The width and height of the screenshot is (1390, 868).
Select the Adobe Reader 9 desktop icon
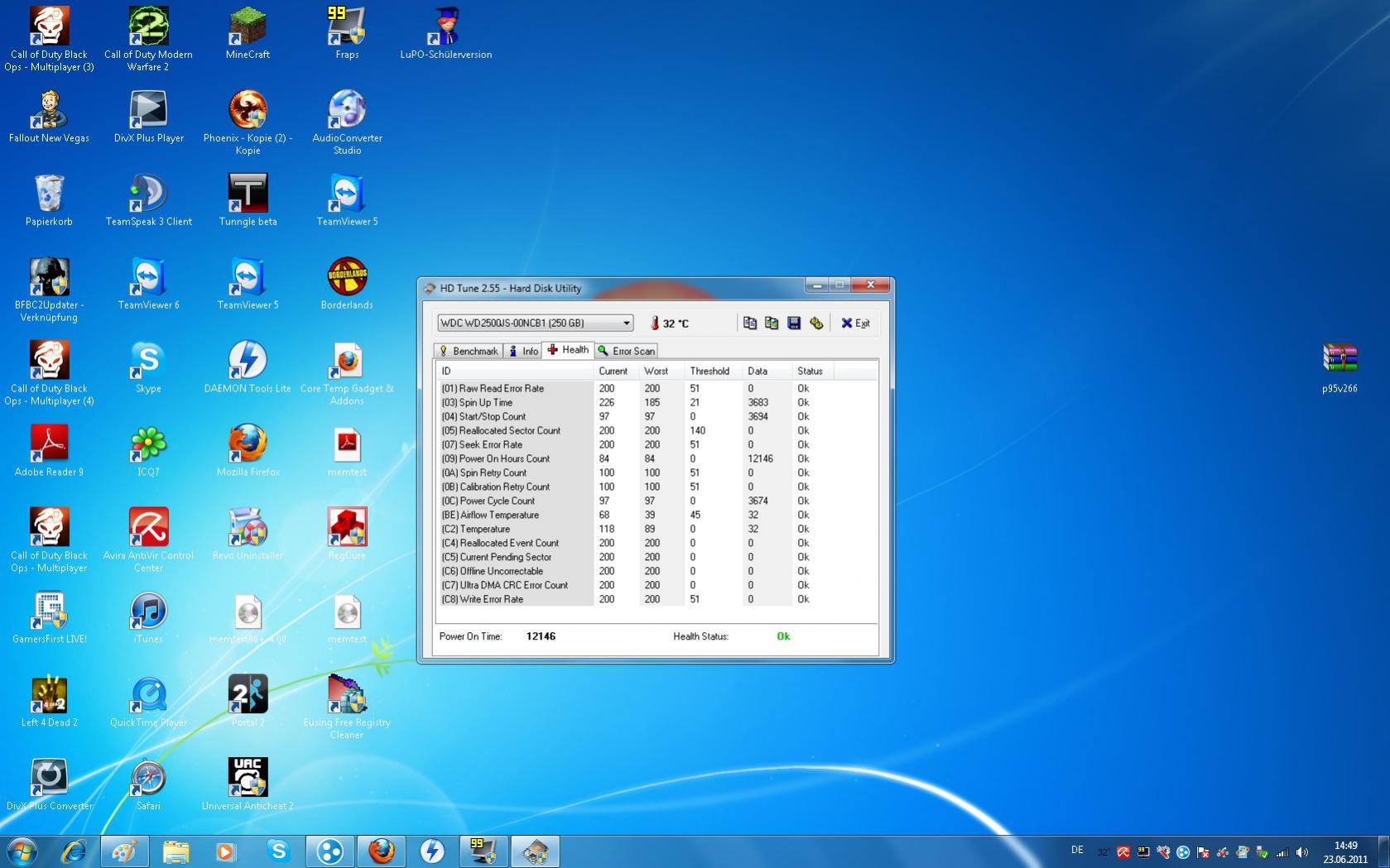pos(49,451)
